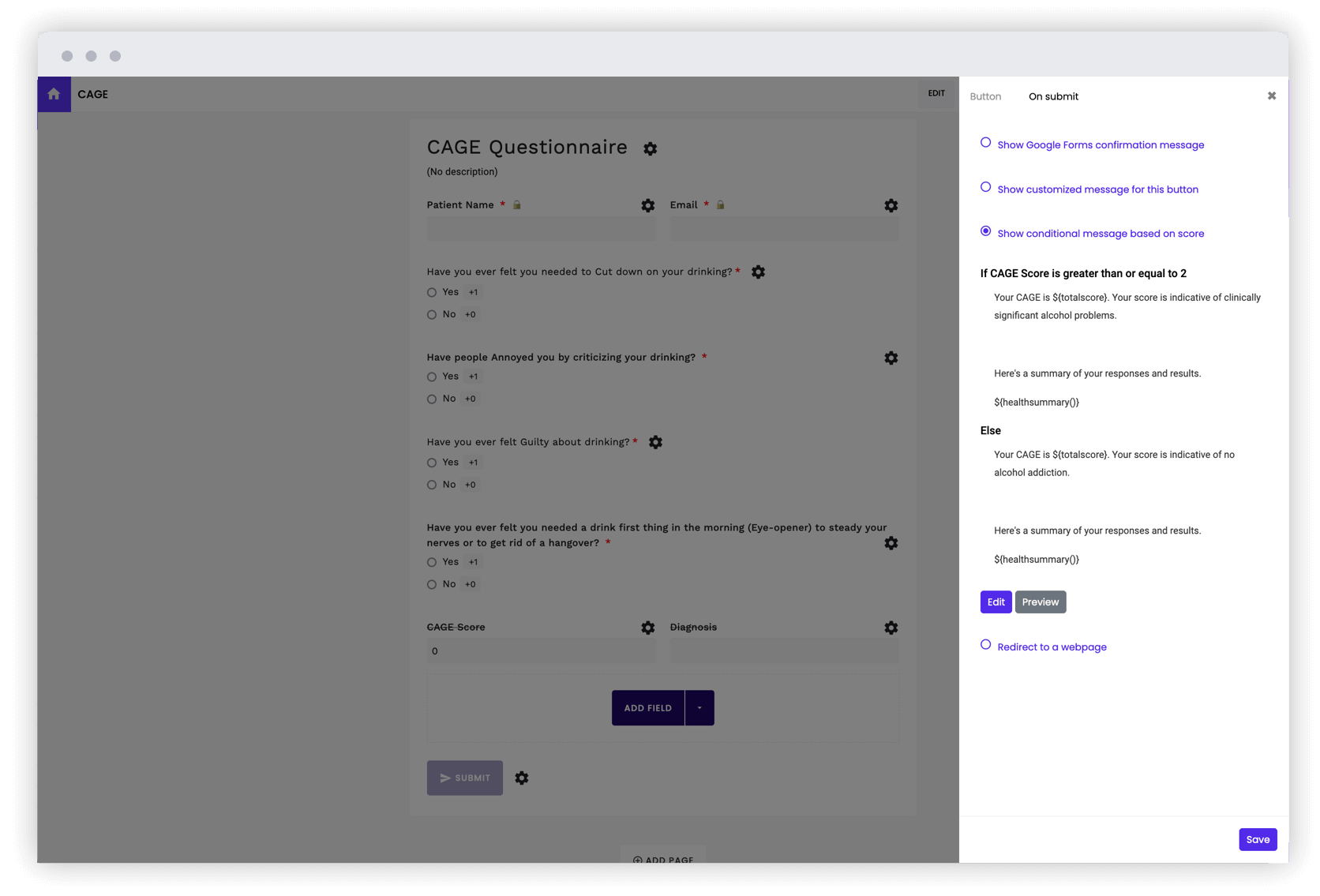
Task: Open the CAGE Score field settings gear
Action: pyautogui.click(x=647, y=628)
